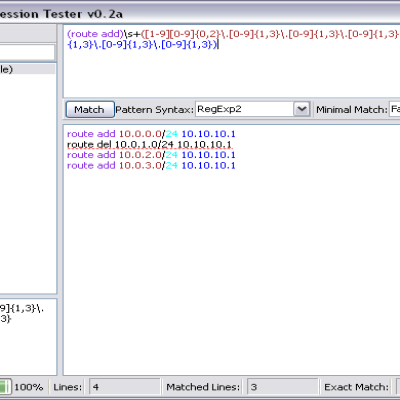
Task: Click the 'Lines:' status label
Action: coord(68,387)
